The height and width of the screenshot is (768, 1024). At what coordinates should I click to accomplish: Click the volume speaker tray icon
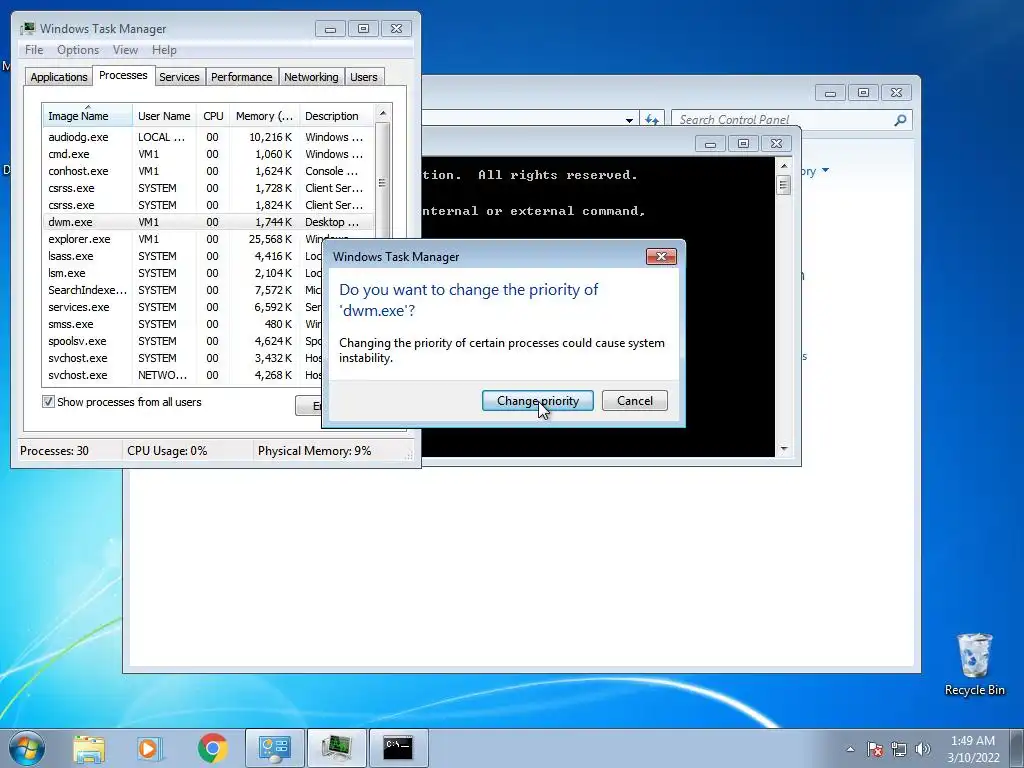pyautogui.click(x=923, y=749)
